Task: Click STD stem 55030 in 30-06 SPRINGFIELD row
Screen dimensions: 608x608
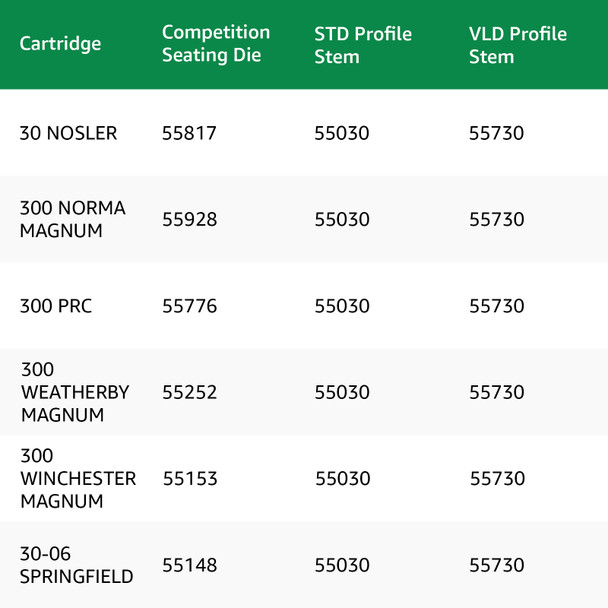Action: pos(342,566)
